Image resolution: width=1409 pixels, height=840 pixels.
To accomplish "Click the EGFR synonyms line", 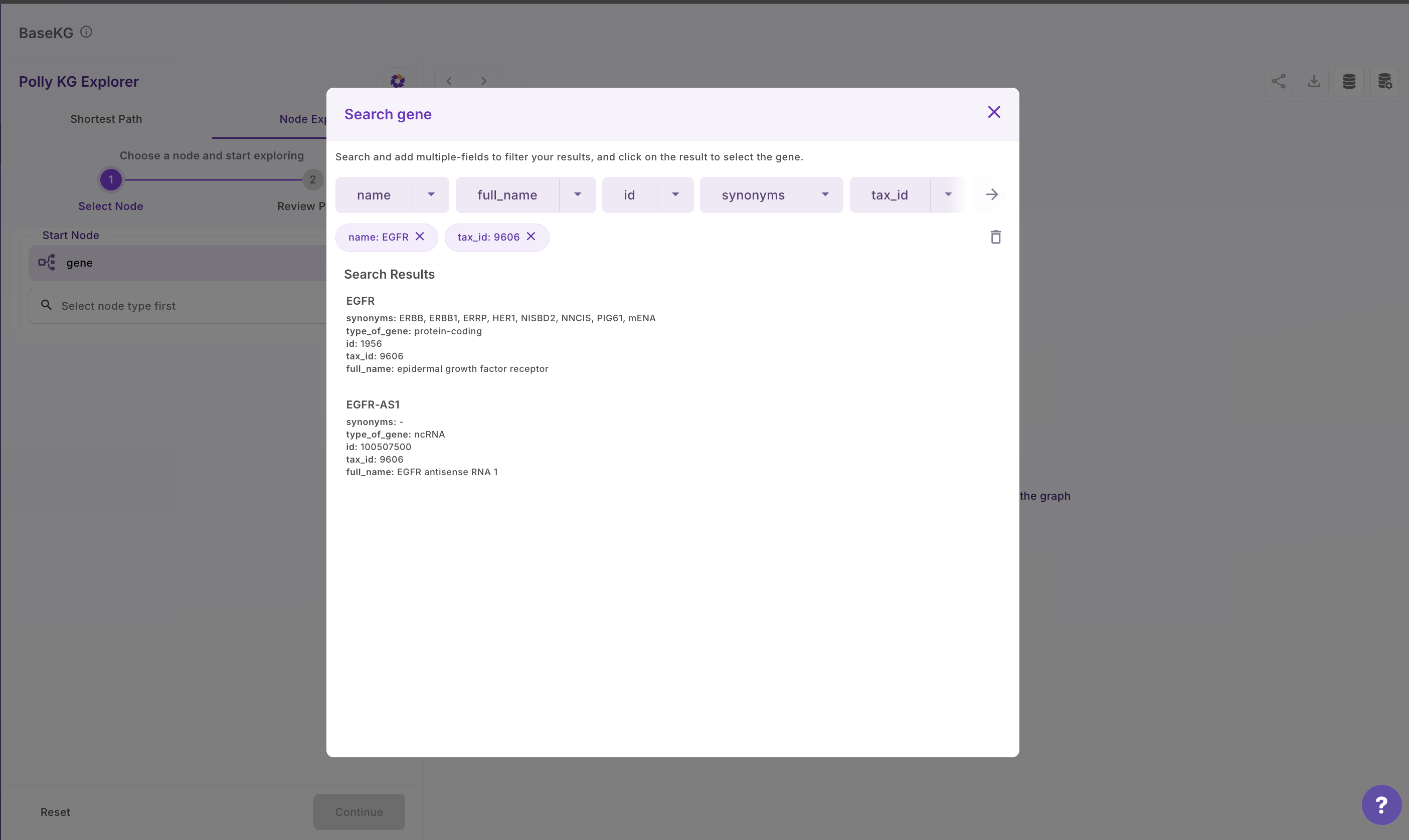I will tap(500, 318).
